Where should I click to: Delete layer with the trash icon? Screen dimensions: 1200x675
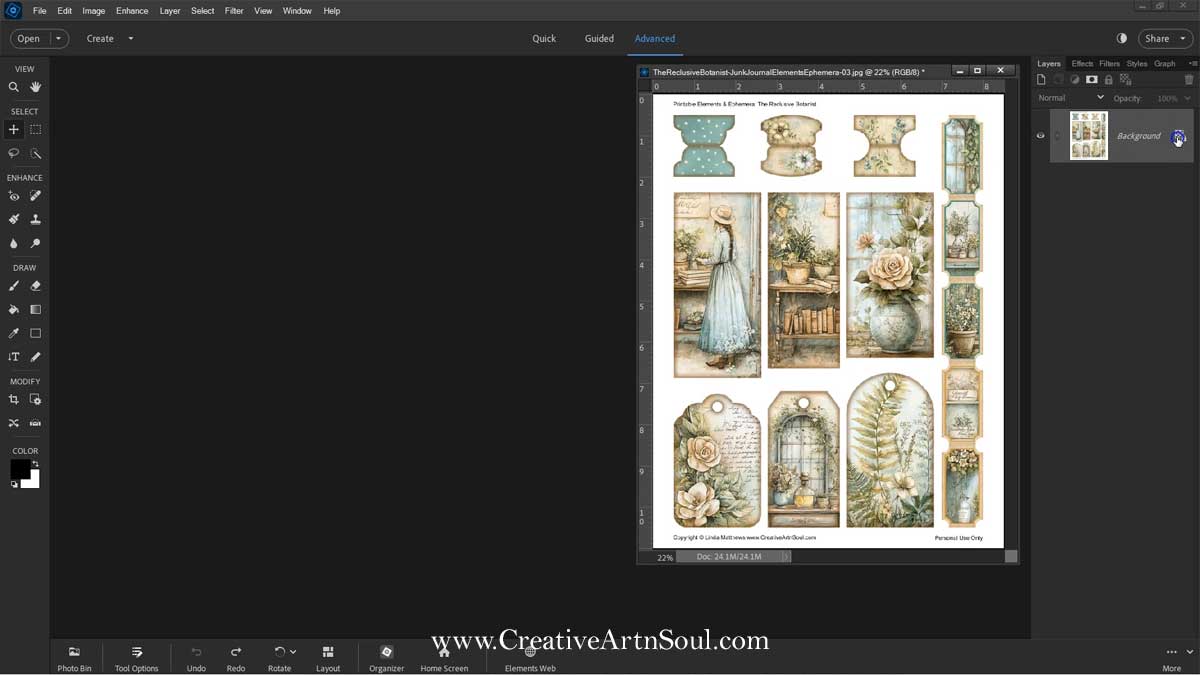coord(1189,80)
